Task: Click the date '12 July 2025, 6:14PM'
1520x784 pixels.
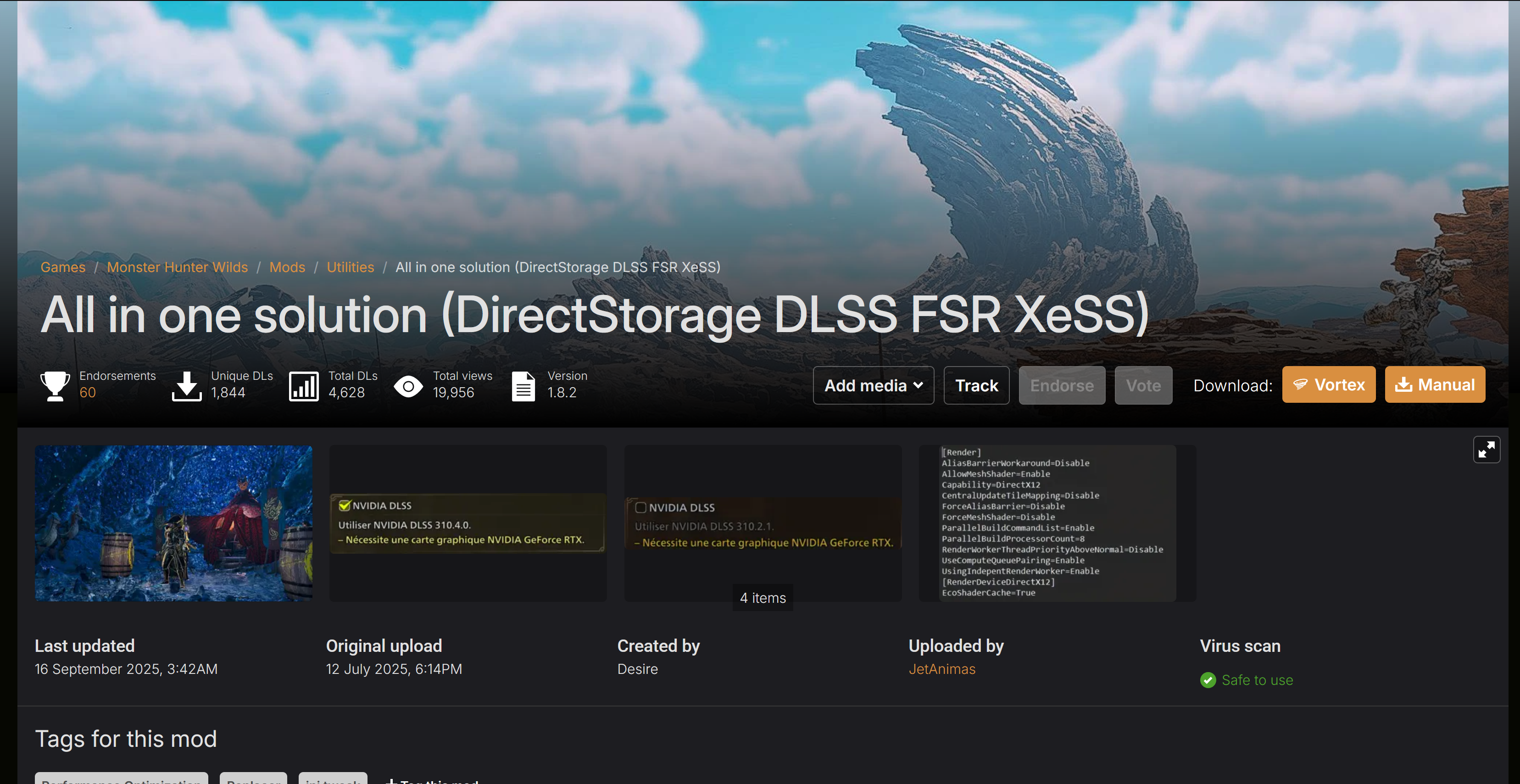Action: (394, 669)
